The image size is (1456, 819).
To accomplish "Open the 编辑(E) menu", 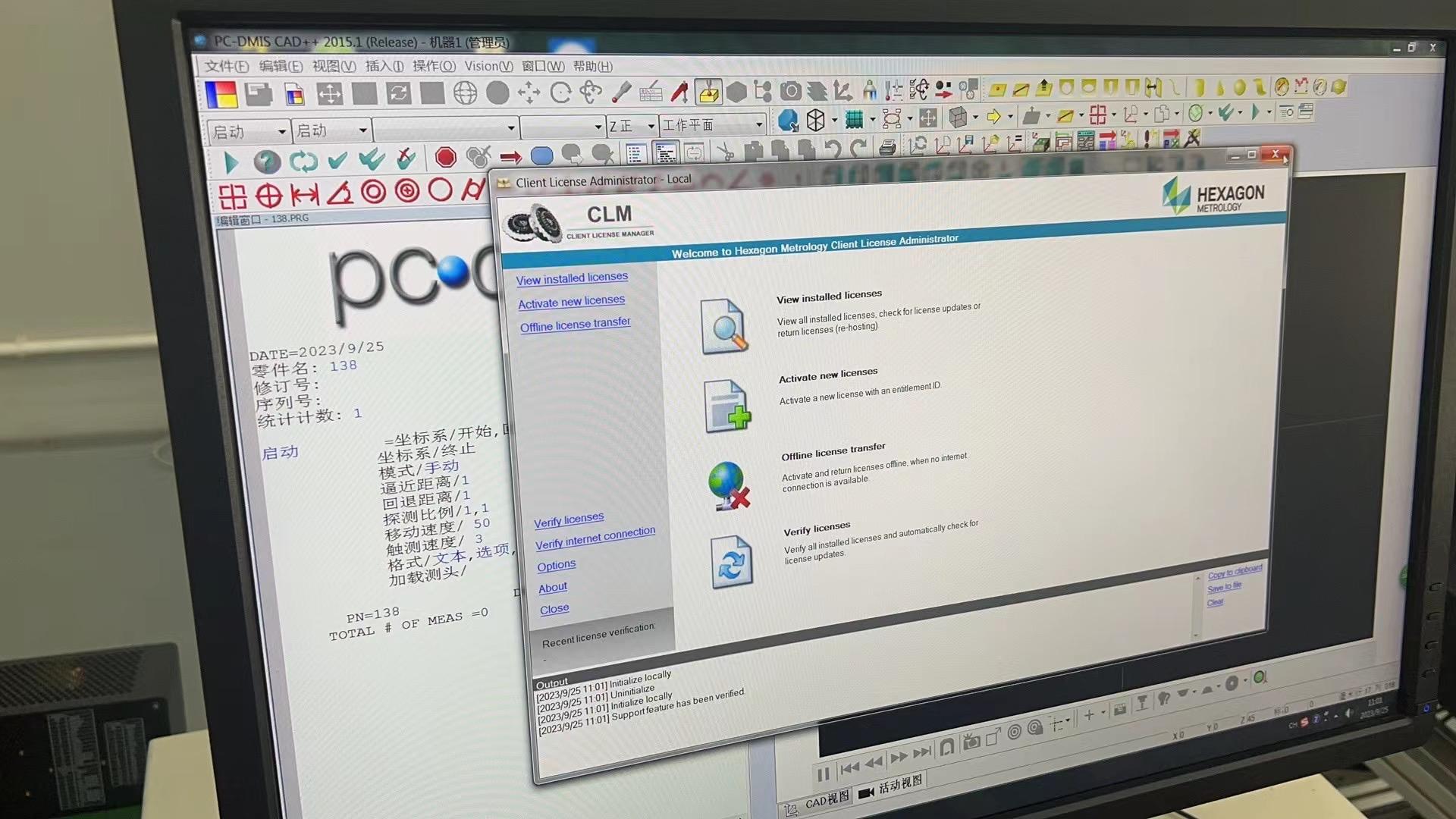I will [x=281, y=67].
